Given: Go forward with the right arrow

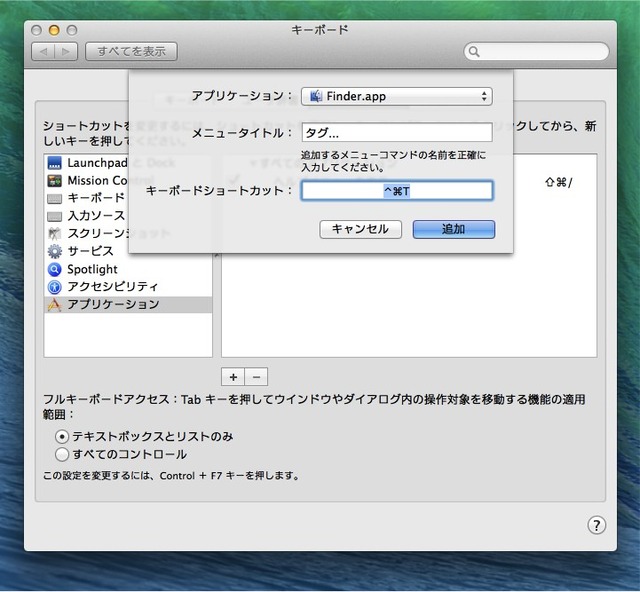Looking at the screenshot, I should pyautogui.click(x=66, y=52).
